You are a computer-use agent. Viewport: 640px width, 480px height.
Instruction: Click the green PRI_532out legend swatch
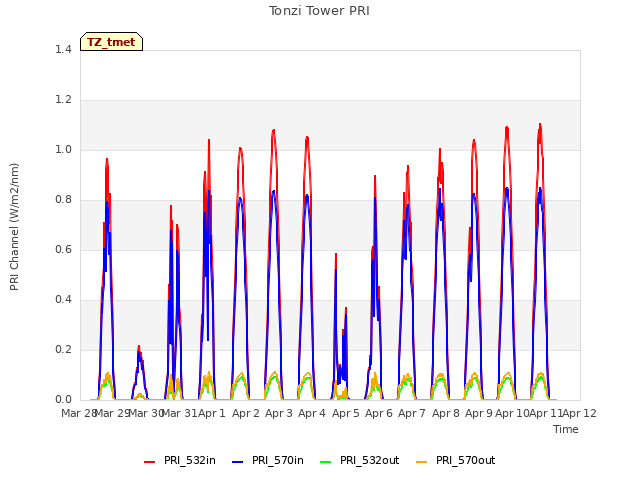[x=326, y=461]
